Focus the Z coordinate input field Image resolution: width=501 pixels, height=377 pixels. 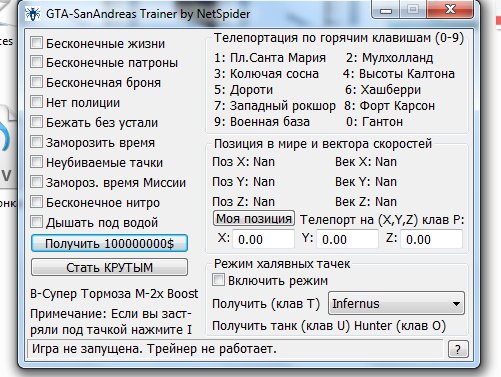431,239
